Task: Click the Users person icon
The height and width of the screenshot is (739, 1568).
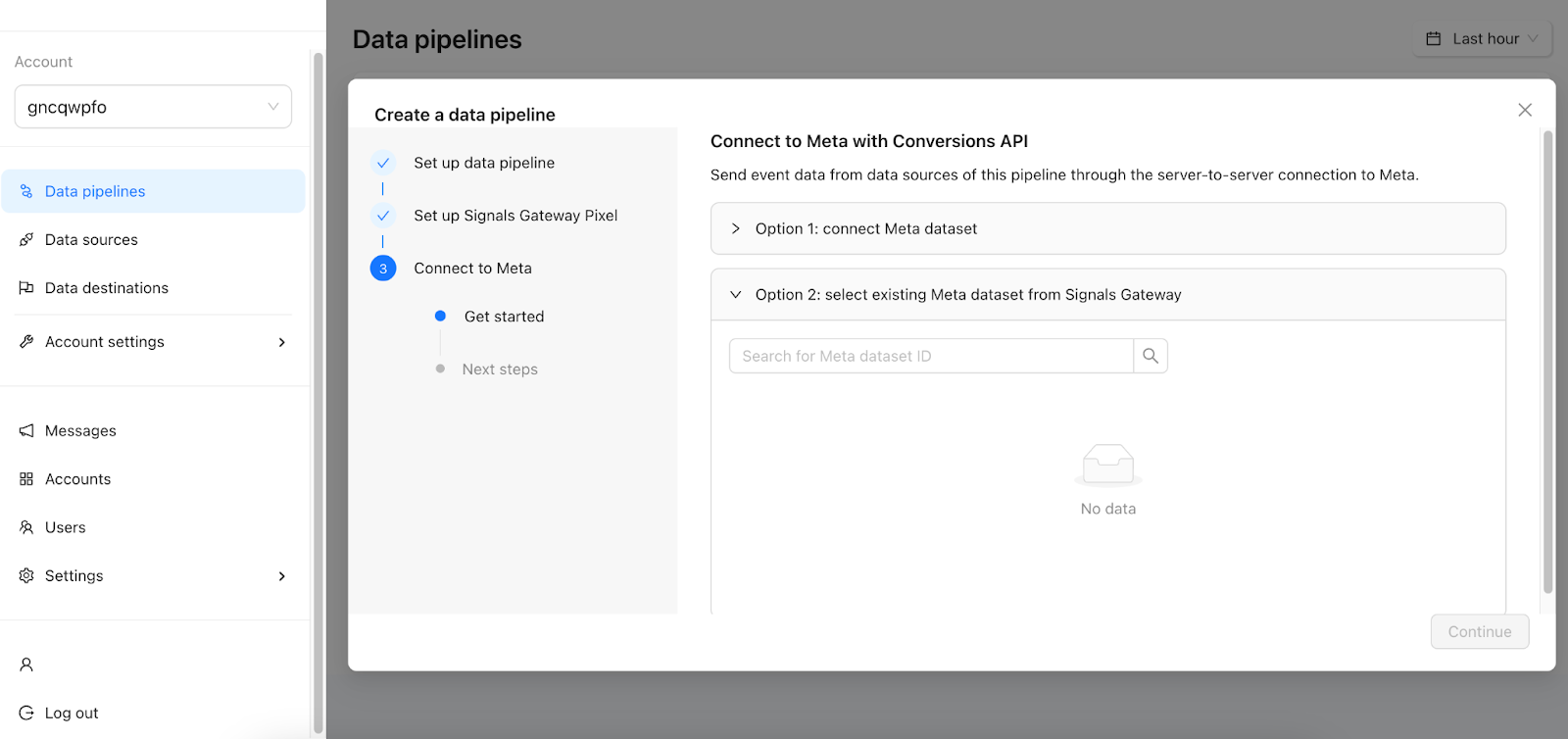Action: click(x=26, y=527)
